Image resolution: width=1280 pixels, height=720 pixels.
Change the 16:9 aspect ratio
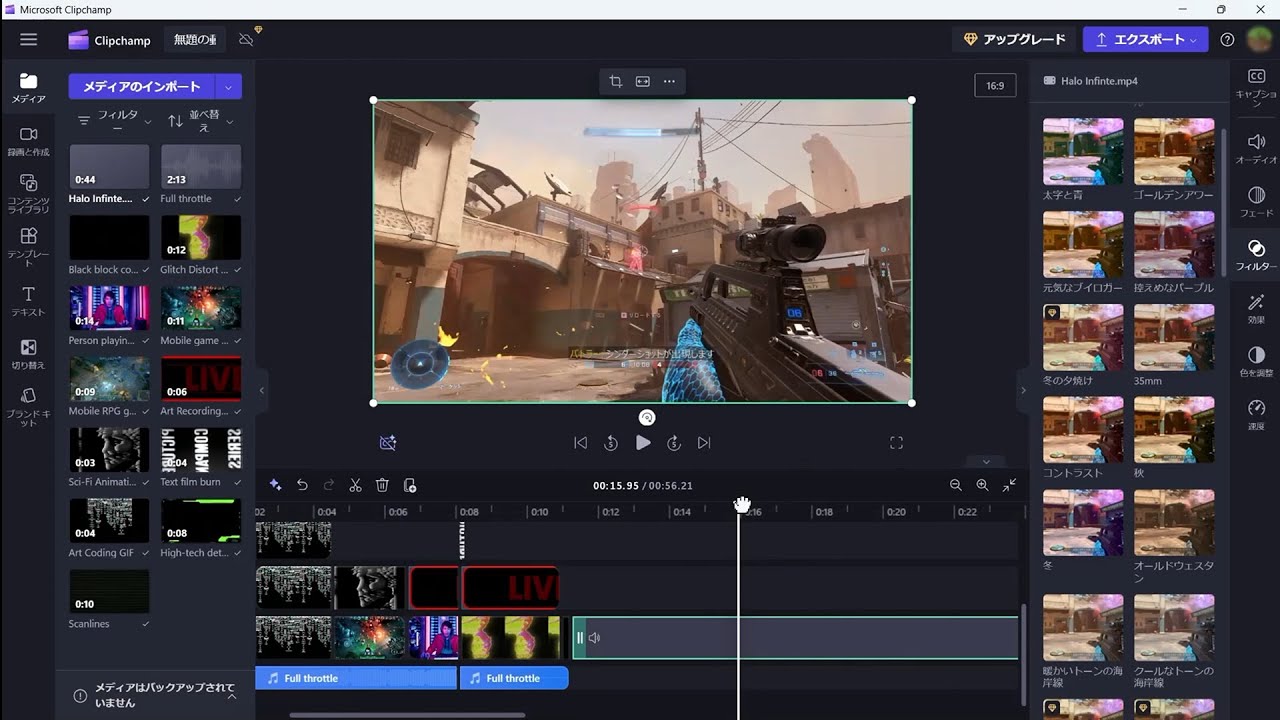click(x=995, y=86)
